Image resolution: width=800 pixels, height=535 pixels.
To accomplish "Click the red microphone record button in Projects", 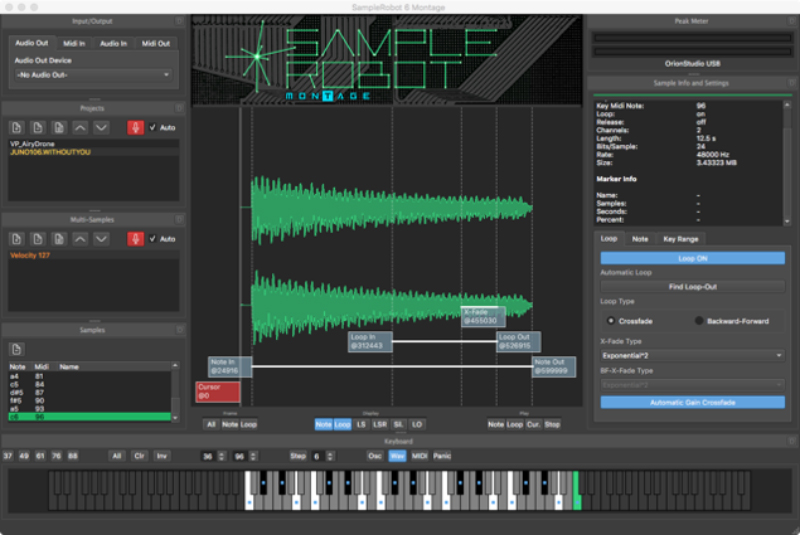I will tap(135, 128).
